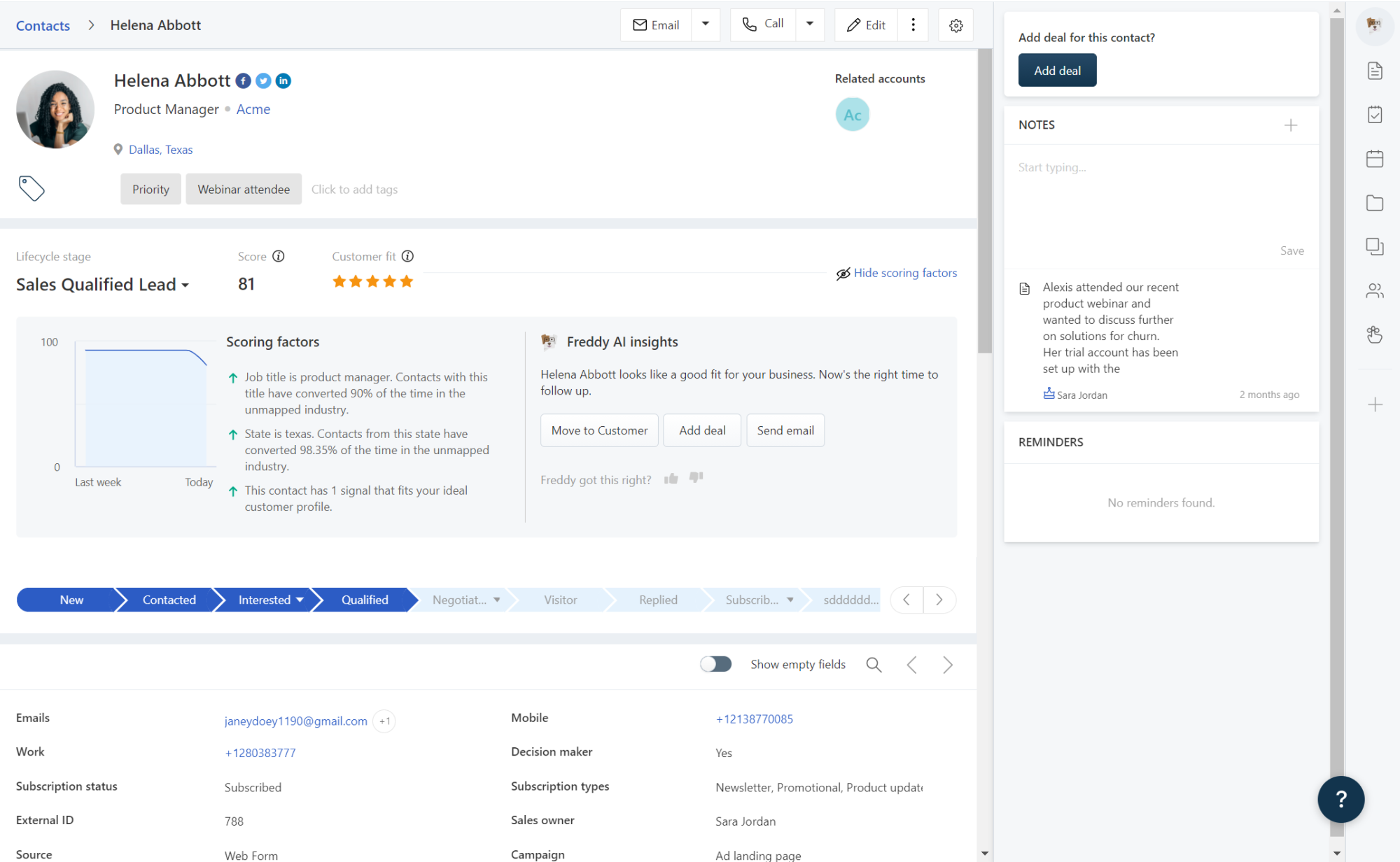Viewport: 1400px width, 862px height.
Task: Click thumbs down for Freddy insight
Action: pyautogui.click(x=696, y=478)
